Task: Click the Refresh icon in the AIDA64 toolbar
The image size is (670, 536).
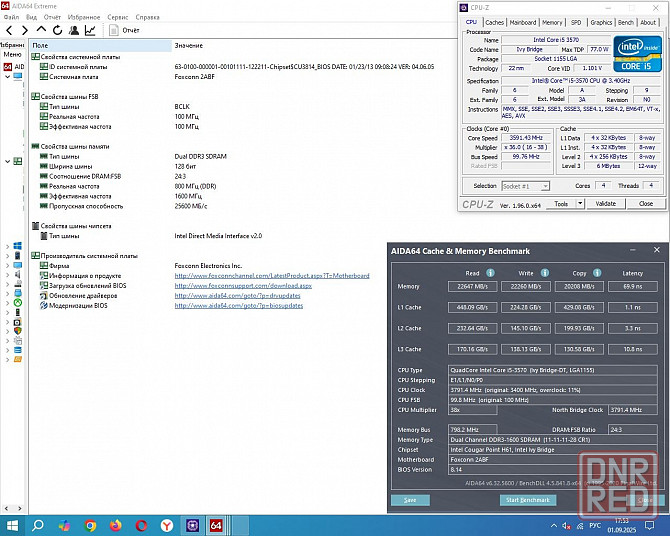Action: point(57,31)
